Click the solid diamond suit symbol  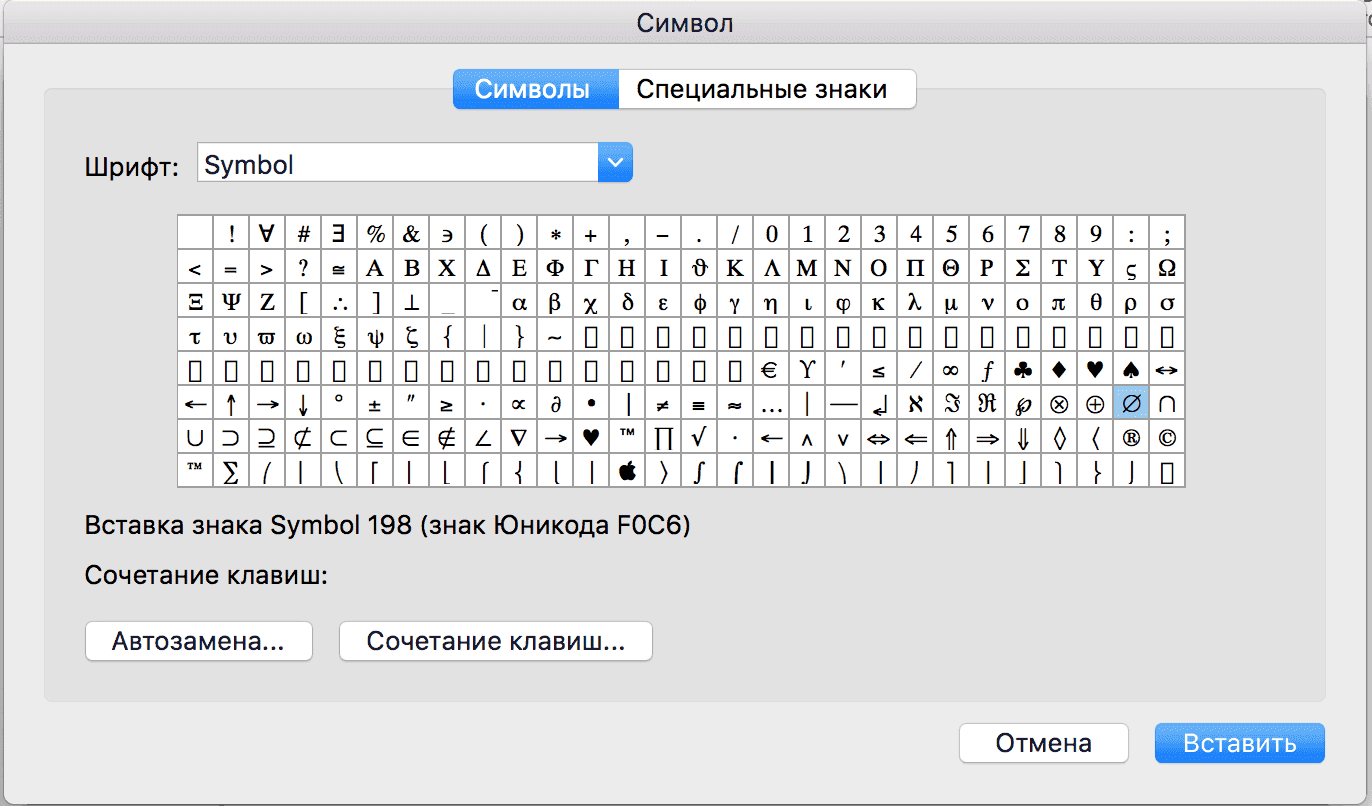1059,370
